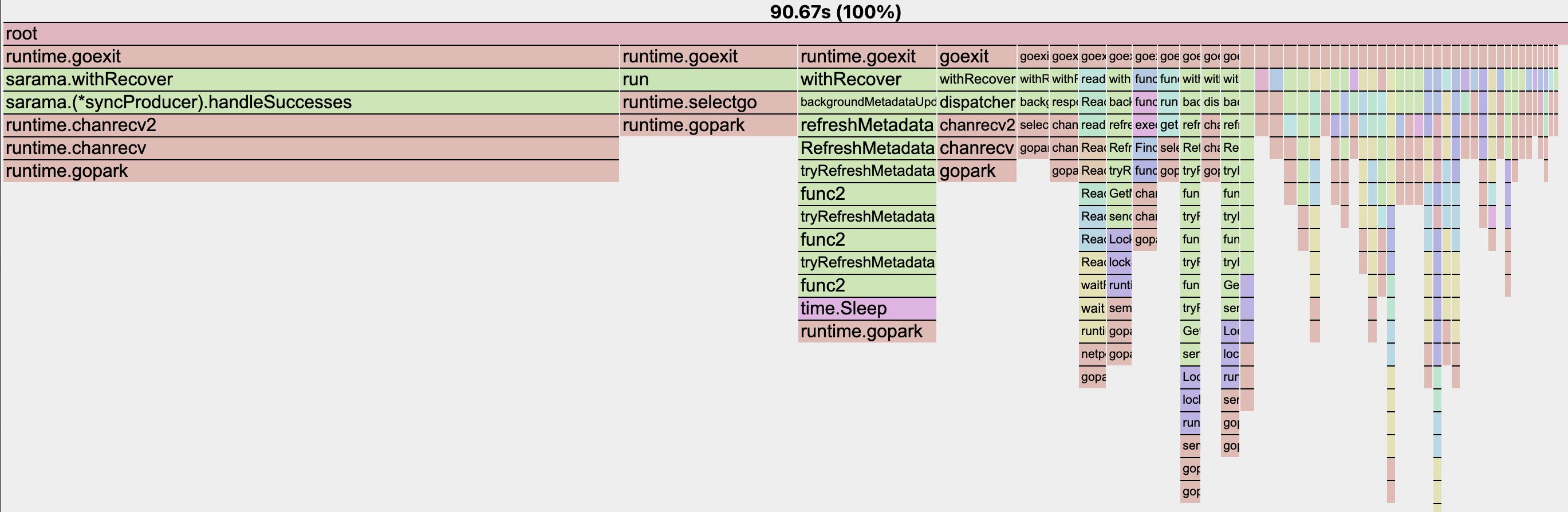Select the topmost tryRefreshMetadata frame
Image resolution: width=1568 pixels, height=512 pixels.
[867, 171]
